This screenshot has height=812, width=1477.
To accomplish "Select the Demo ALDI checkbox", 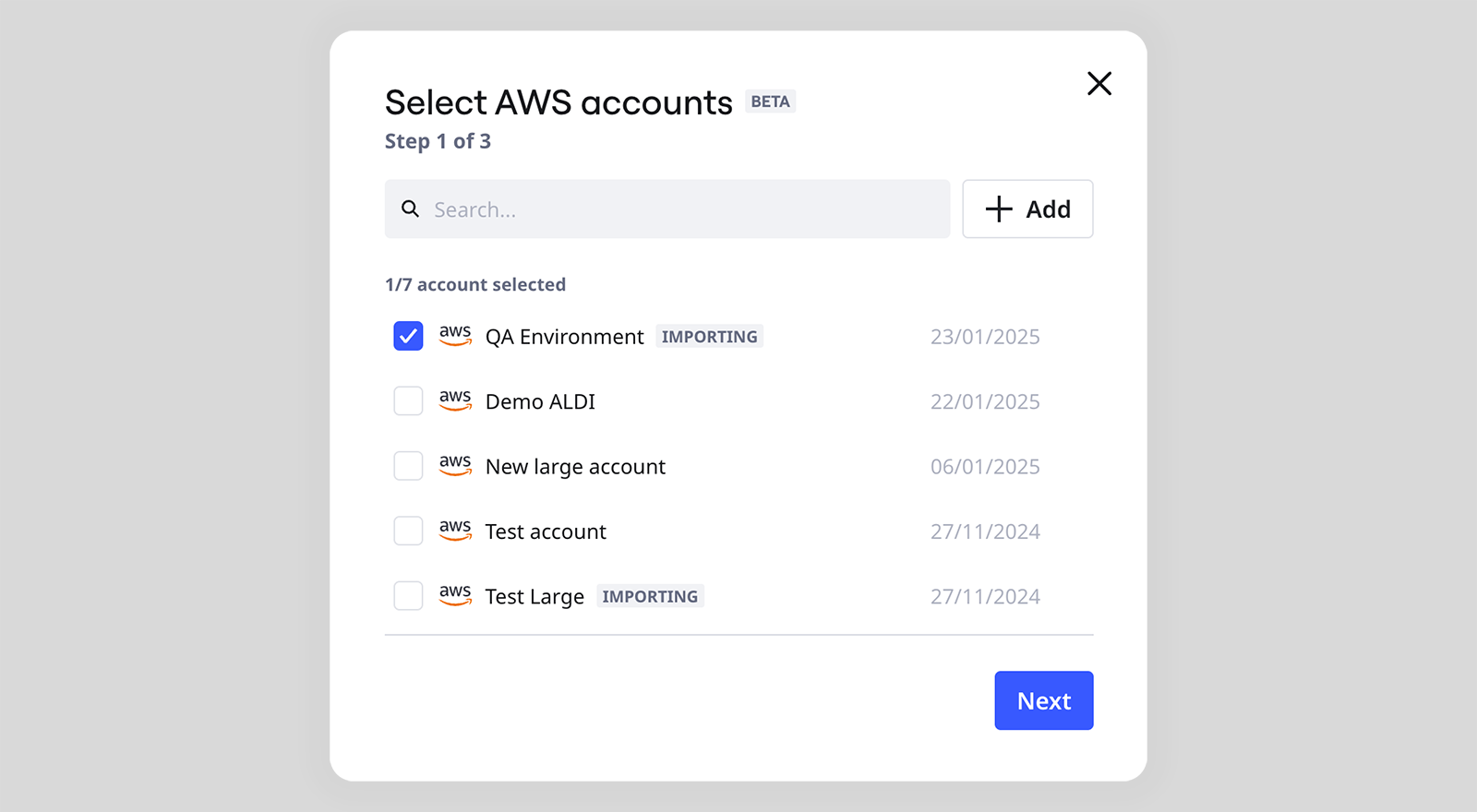I will tap(407, 400).
